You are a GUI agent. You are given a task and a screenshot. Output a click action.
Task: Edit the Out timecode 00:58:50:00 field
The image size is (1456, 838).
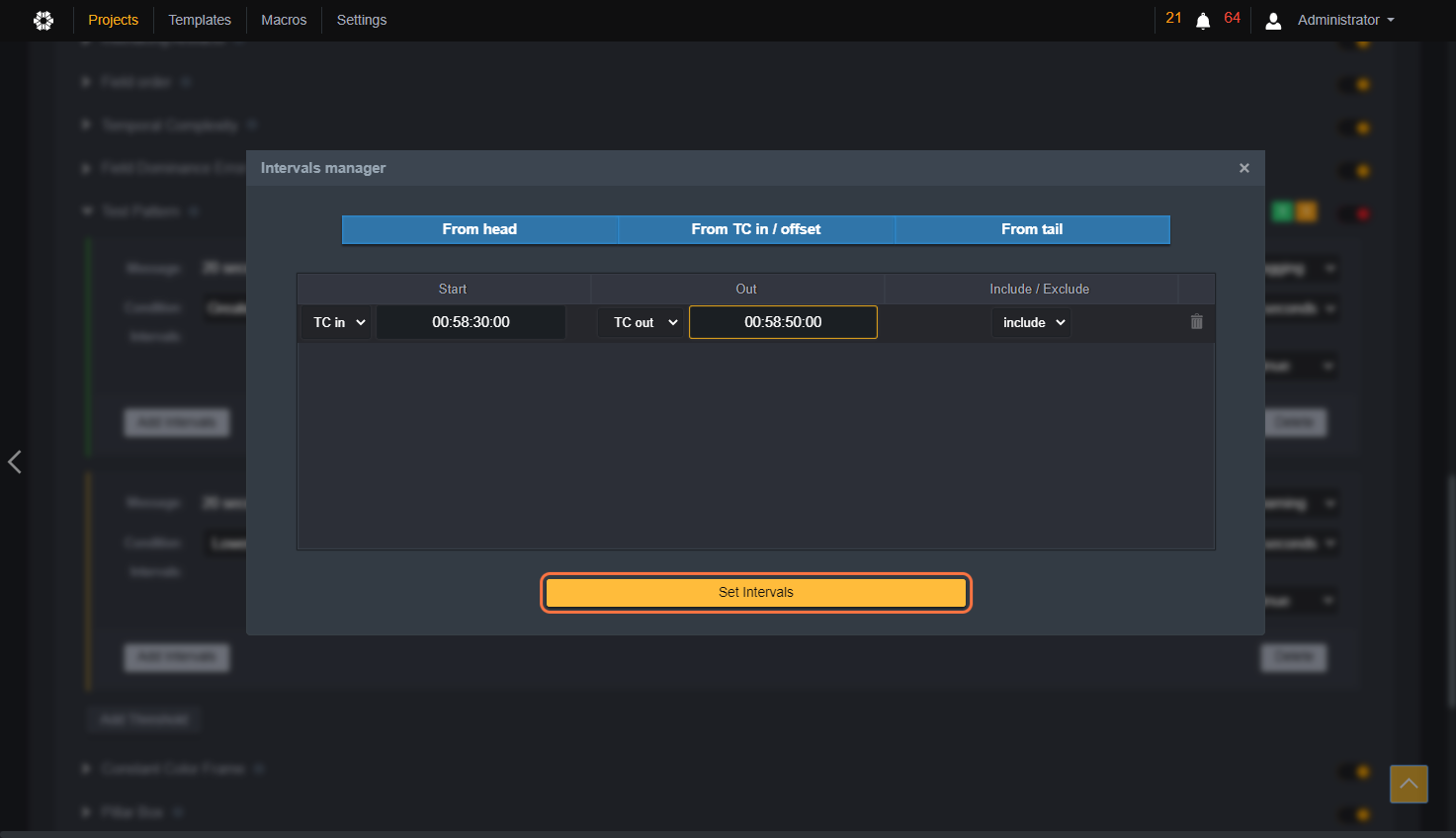coord(783,322)
